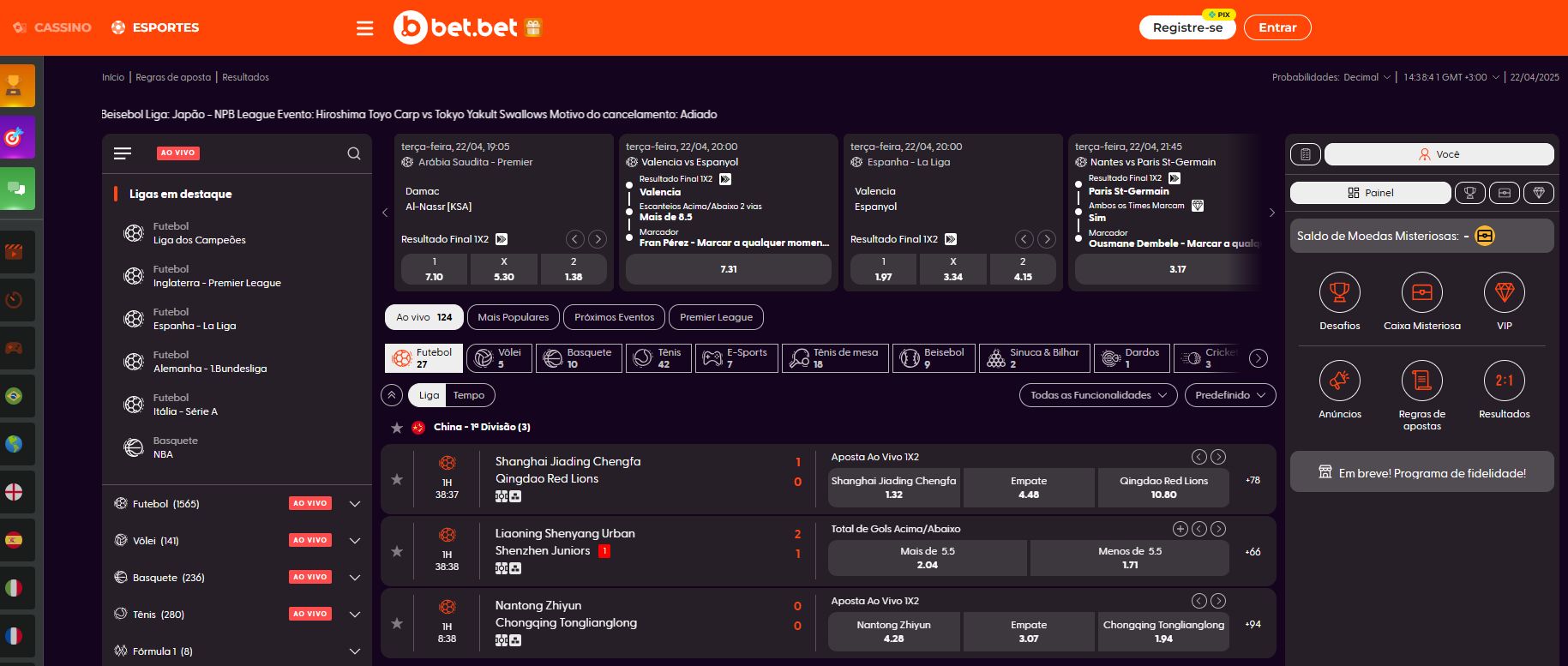1568x666 pixels.
Task: Expand the Fórmula 1 (8) section
Action: [355, 651]
